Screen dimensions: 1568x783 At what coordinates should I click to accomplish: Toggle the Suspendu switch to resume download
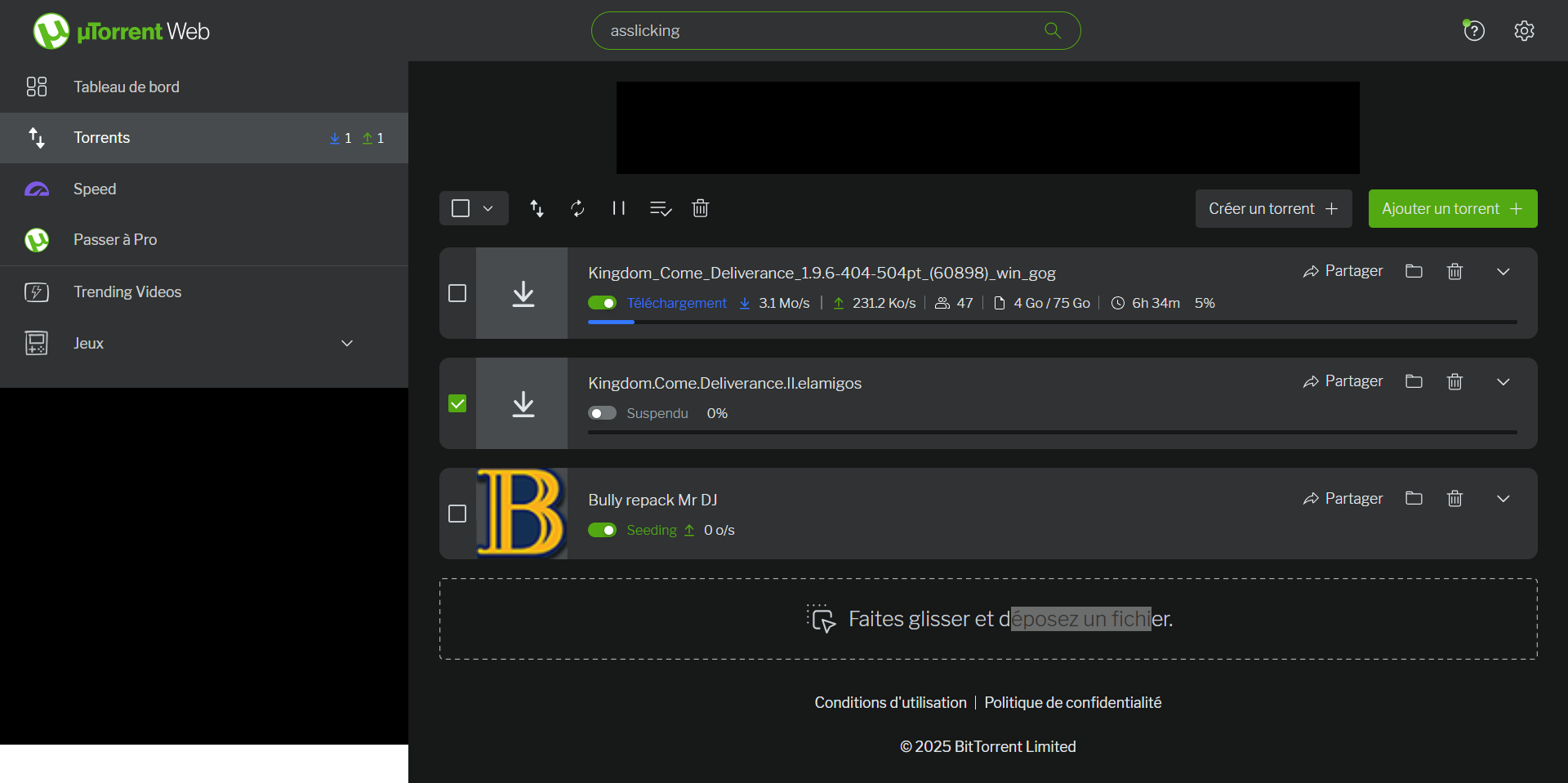pyautogui.click(x=602, y=413)
